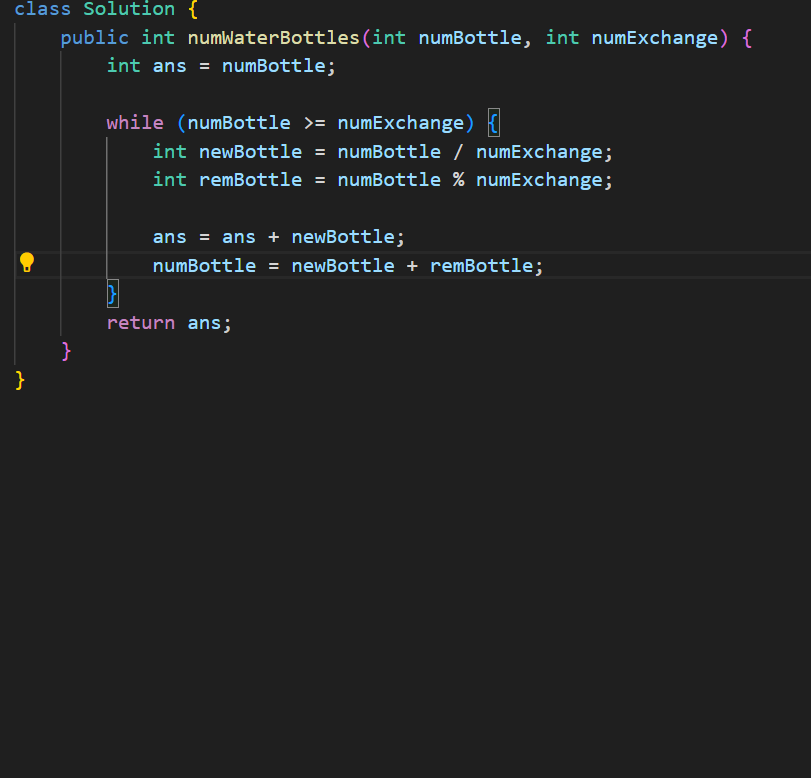Click the 'return' keyword

tap(141, 323)
